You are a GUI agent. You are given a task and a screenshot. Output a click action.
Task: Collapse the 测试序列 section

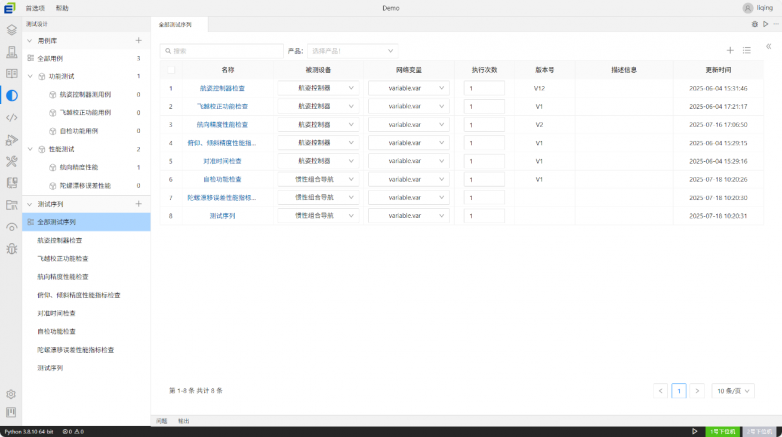29,204
